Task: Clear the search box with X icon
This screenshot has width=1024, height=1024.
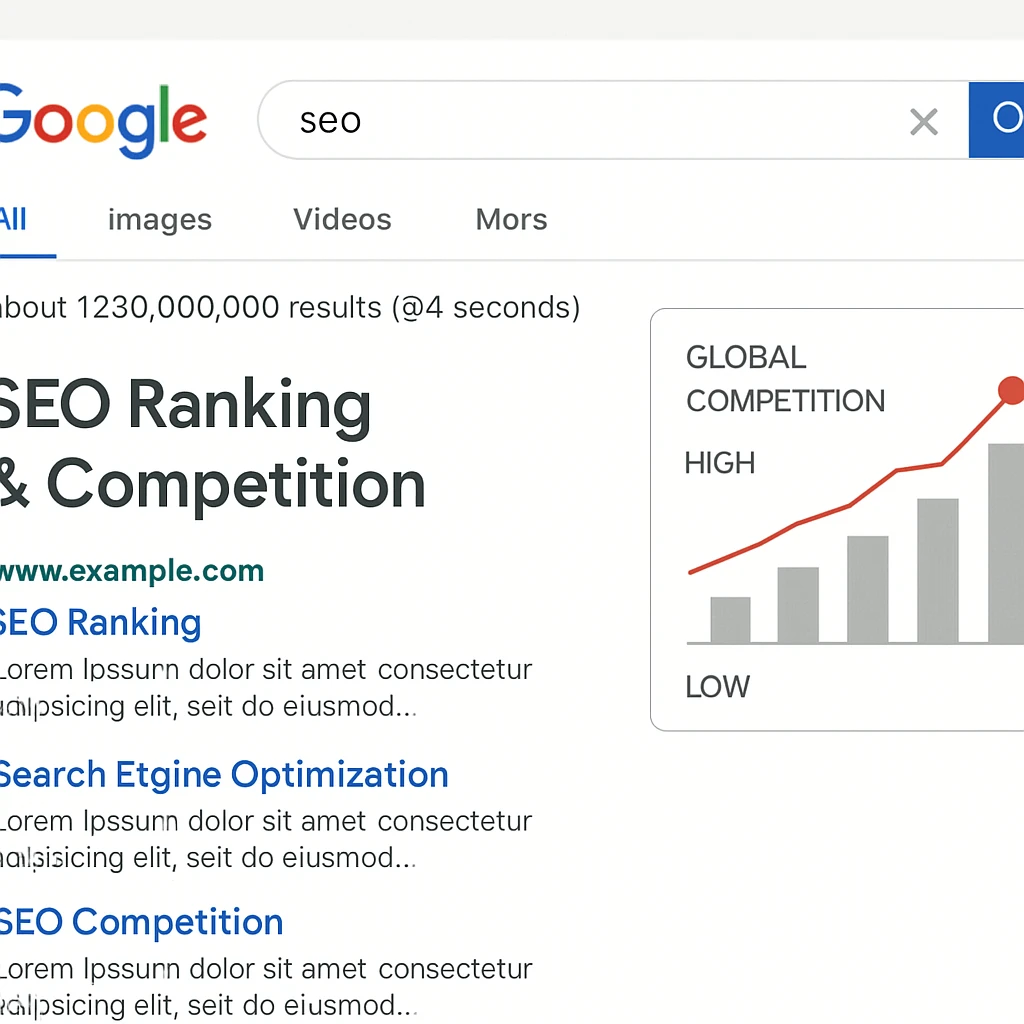Action: click(923, 122)
